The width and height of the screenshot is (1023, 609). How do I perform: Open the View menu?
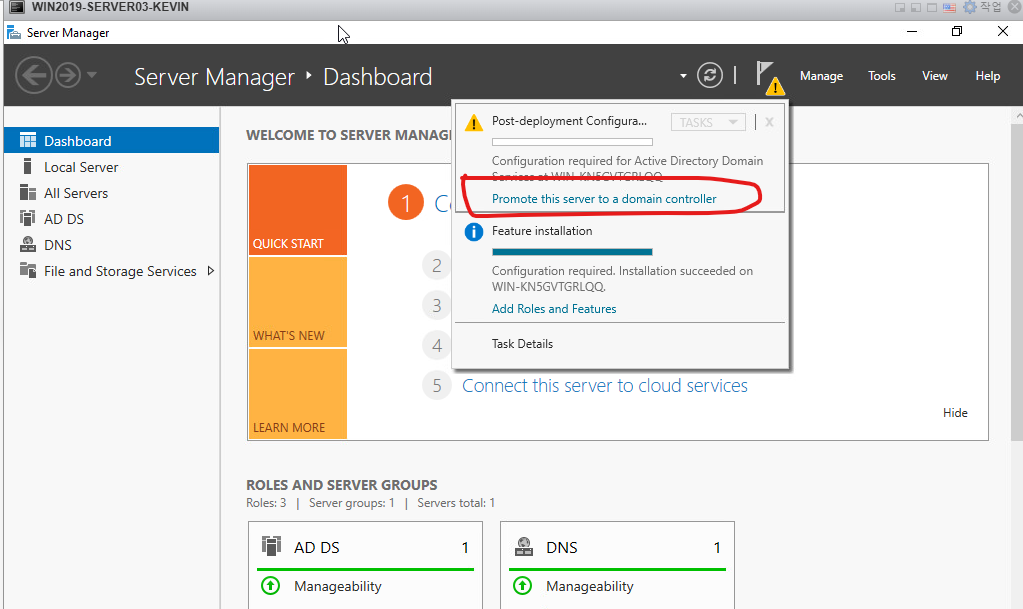point(934,76)
